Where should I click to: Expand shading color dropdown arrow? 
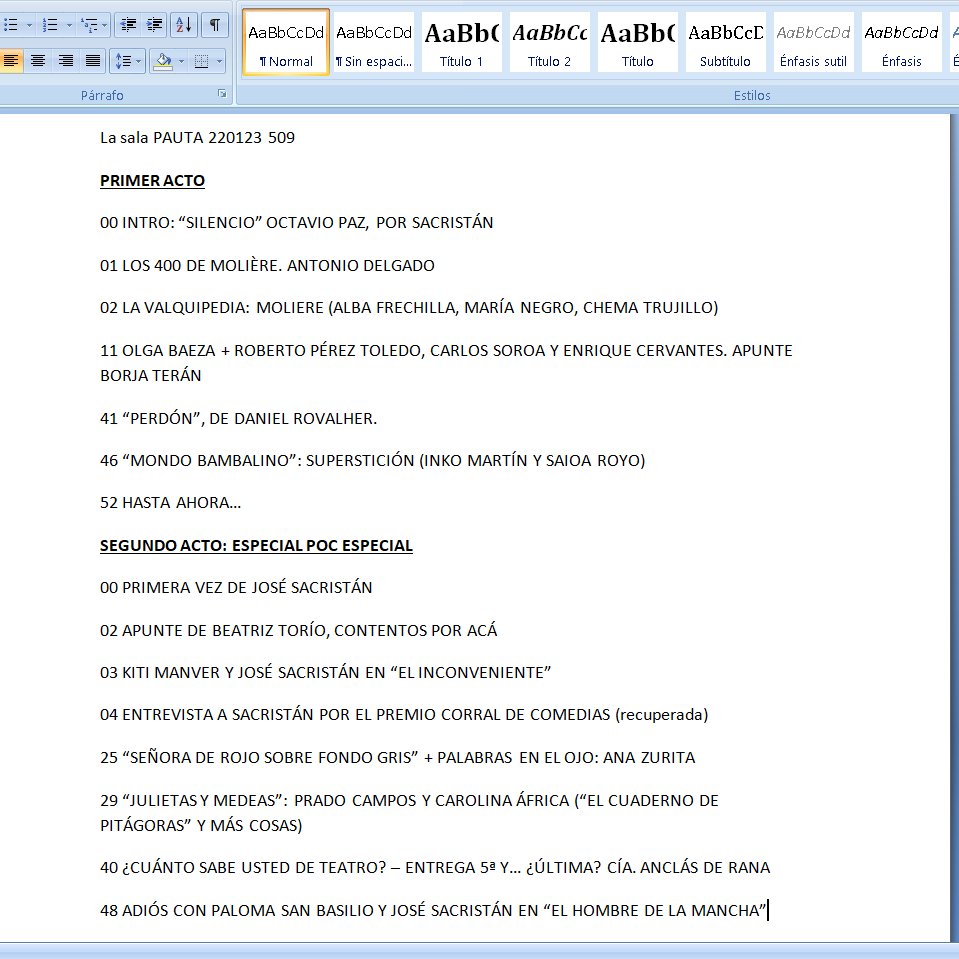pos(181,61)
